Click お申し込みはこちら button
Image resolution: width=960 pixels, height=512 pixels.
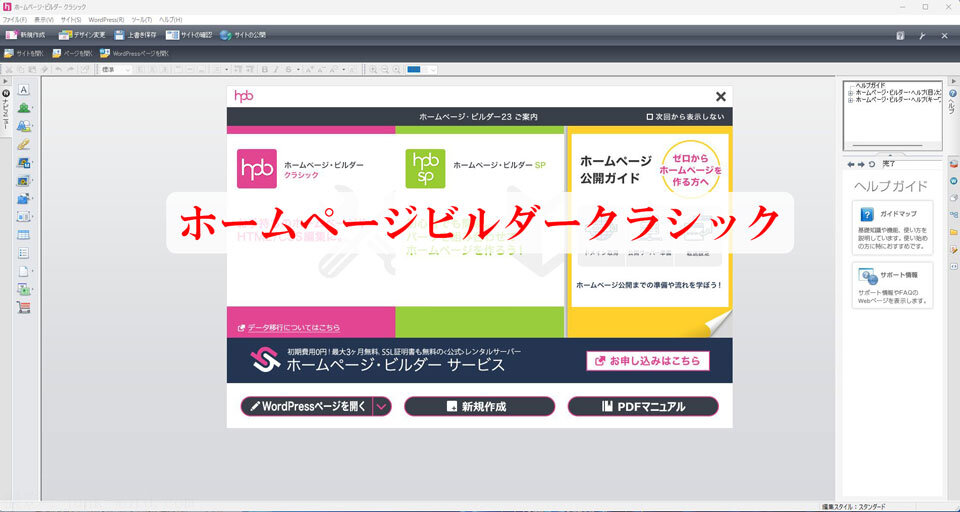(x=648, y=361)
